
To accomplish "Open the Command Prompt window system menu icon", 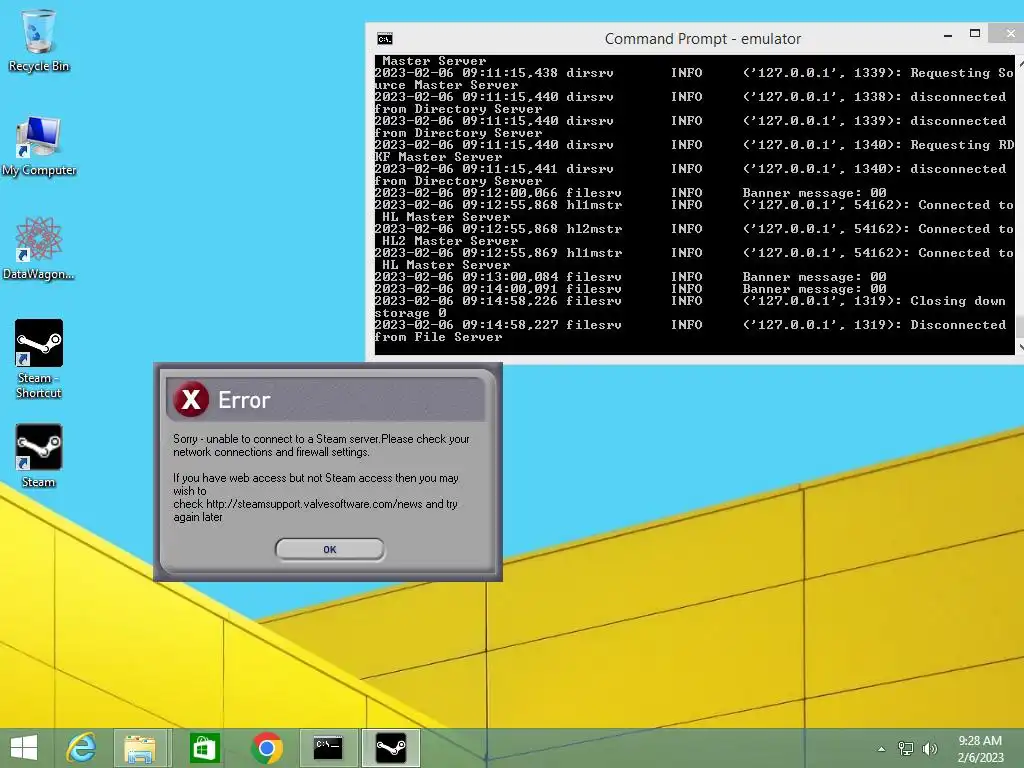I will coord(385,39).
